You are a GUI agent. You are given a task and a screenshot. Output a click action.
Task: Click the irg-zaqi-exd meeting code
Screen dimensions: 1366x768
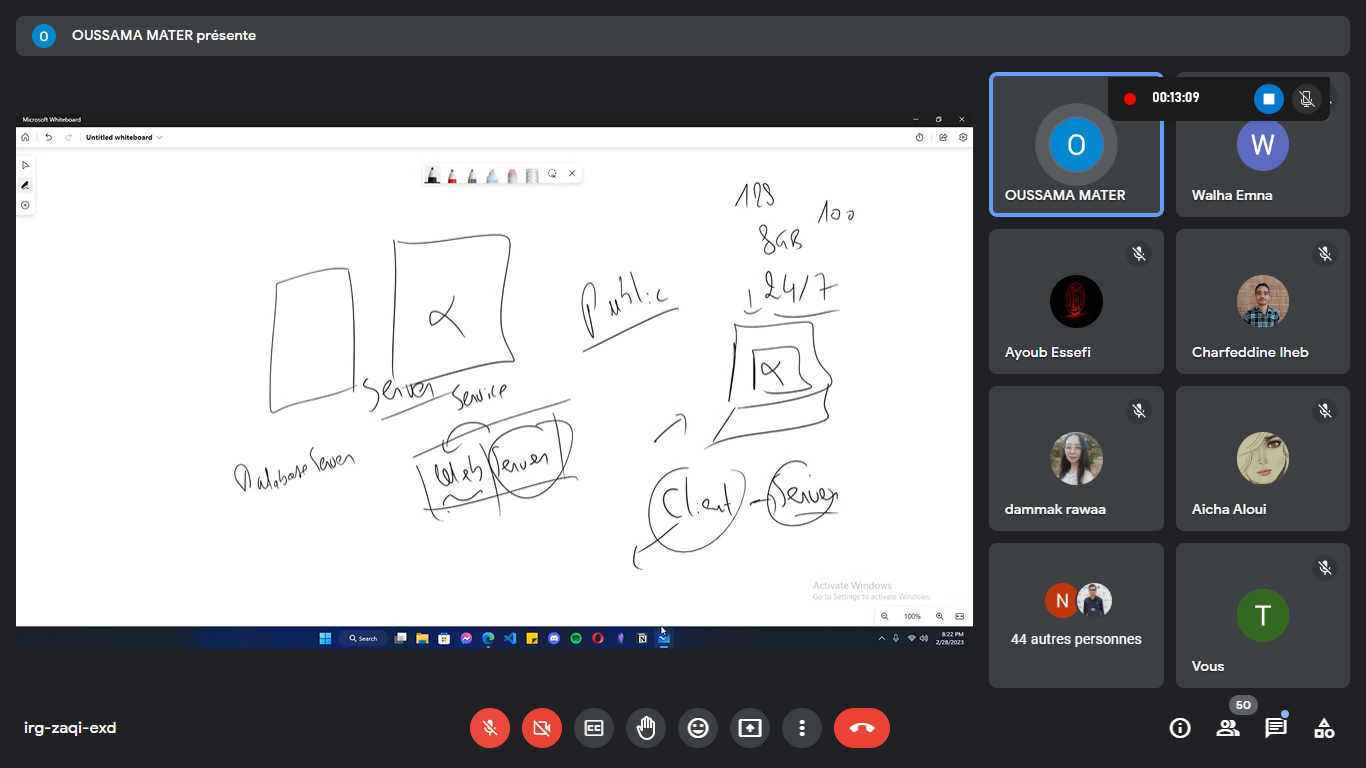(x=70, y=728)
